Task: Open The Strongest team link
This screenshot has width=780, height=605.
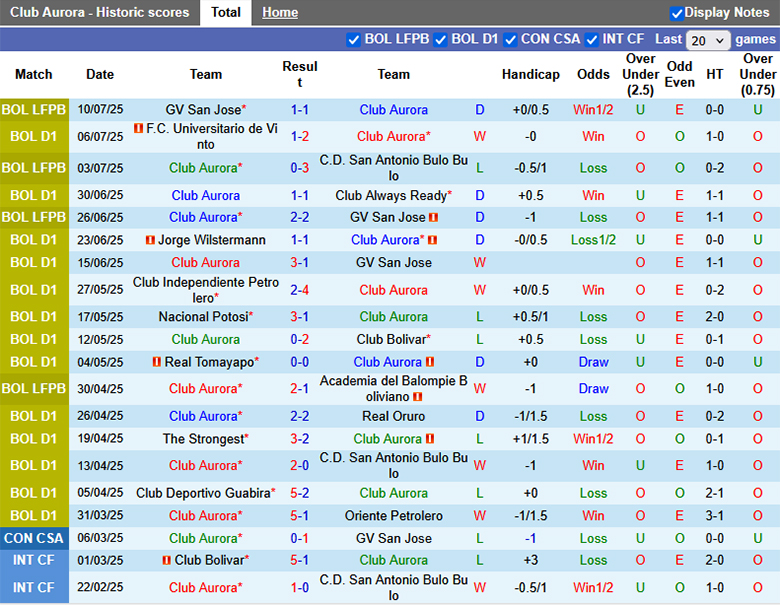Action: pos(205,439)
